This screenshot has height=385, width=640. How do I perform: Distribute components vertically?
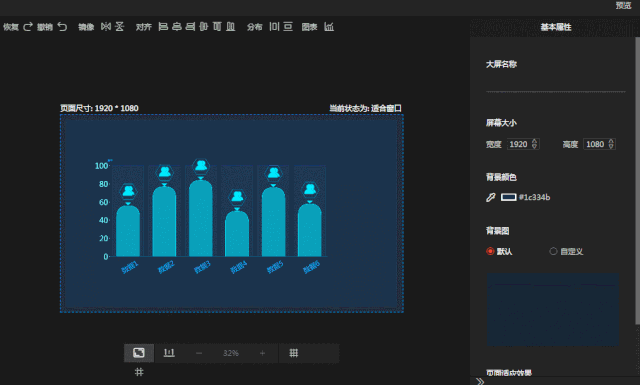point(288,27)
